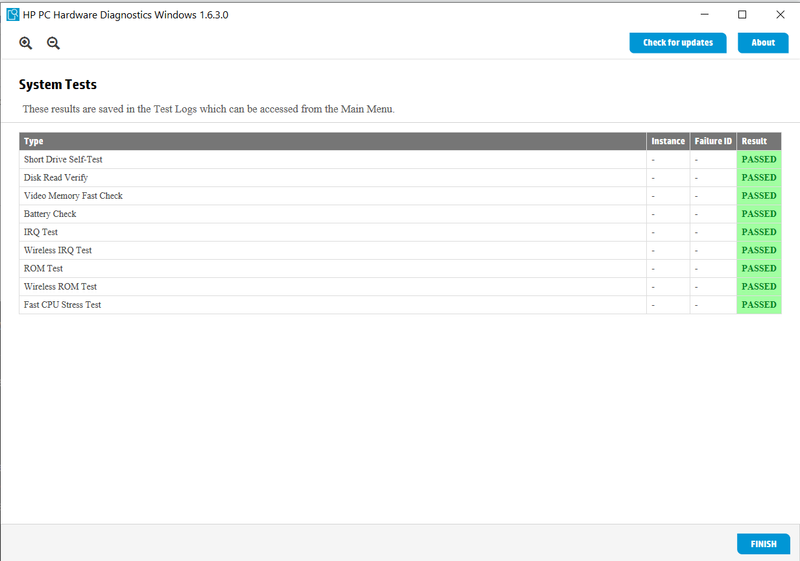800x561 pixels.
Task: Minimize the diagnostics window
Action: point(705,15)
